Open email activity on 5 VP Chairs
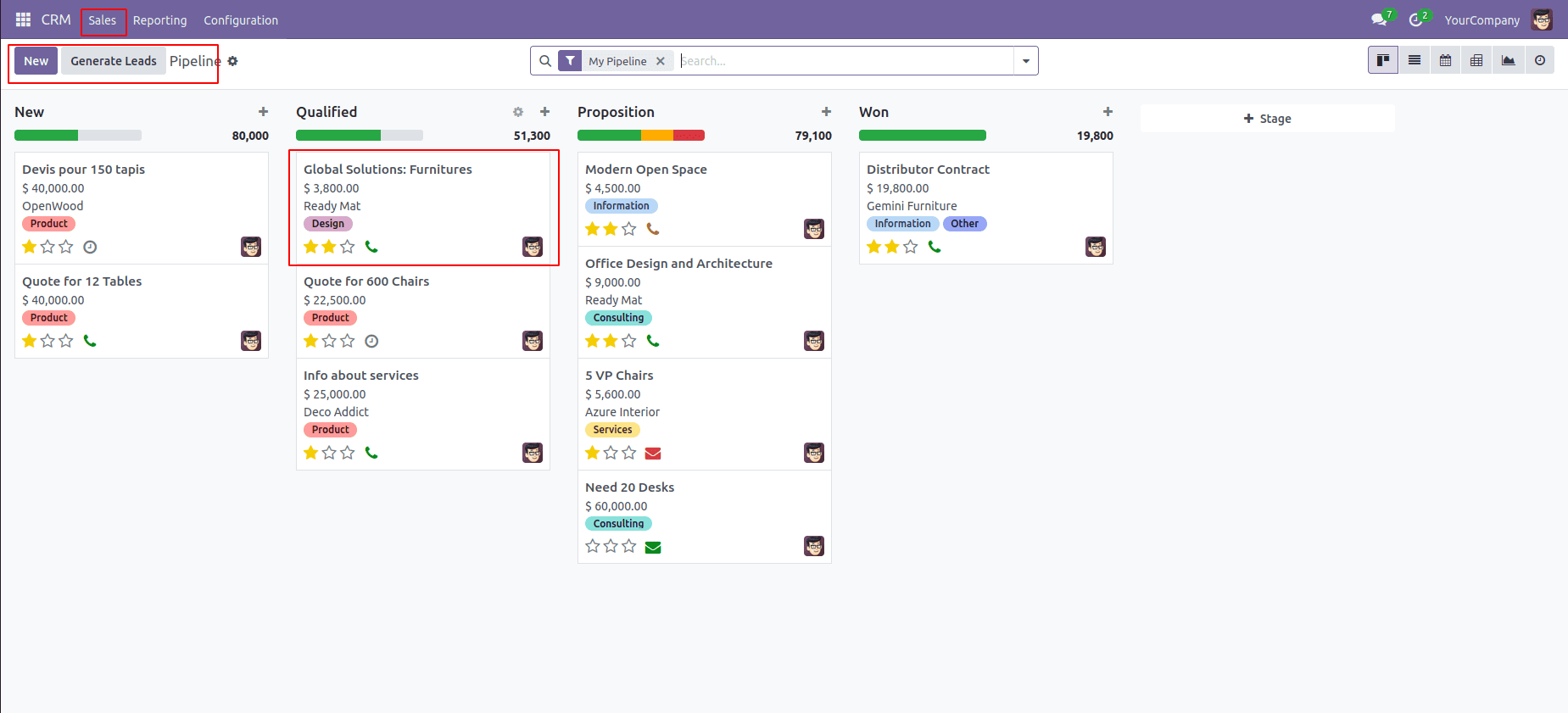 pyautogui.click(x=653, y=453)
